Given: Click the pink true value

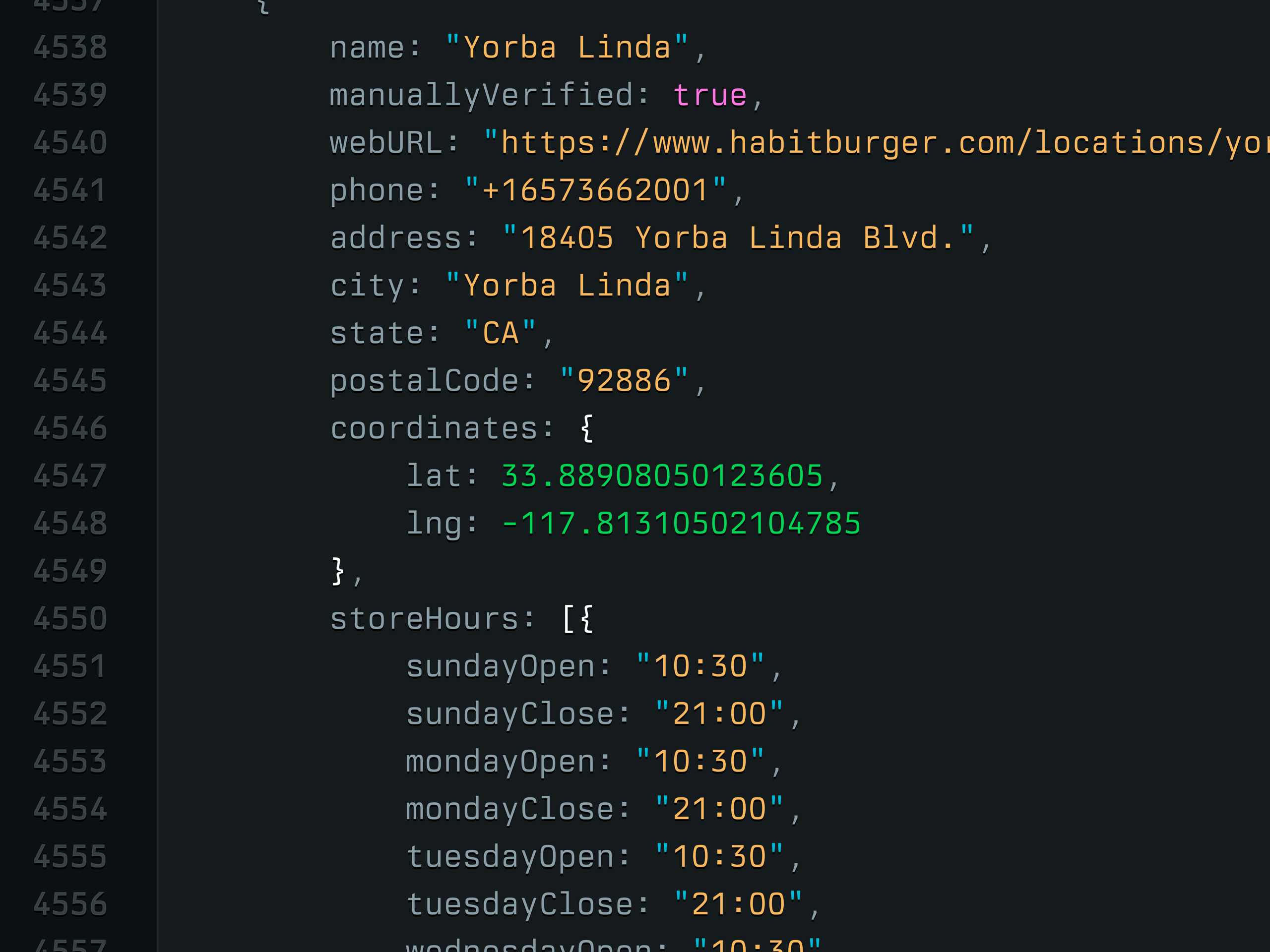Looking at the screenshot, I should tap(710, 96).
